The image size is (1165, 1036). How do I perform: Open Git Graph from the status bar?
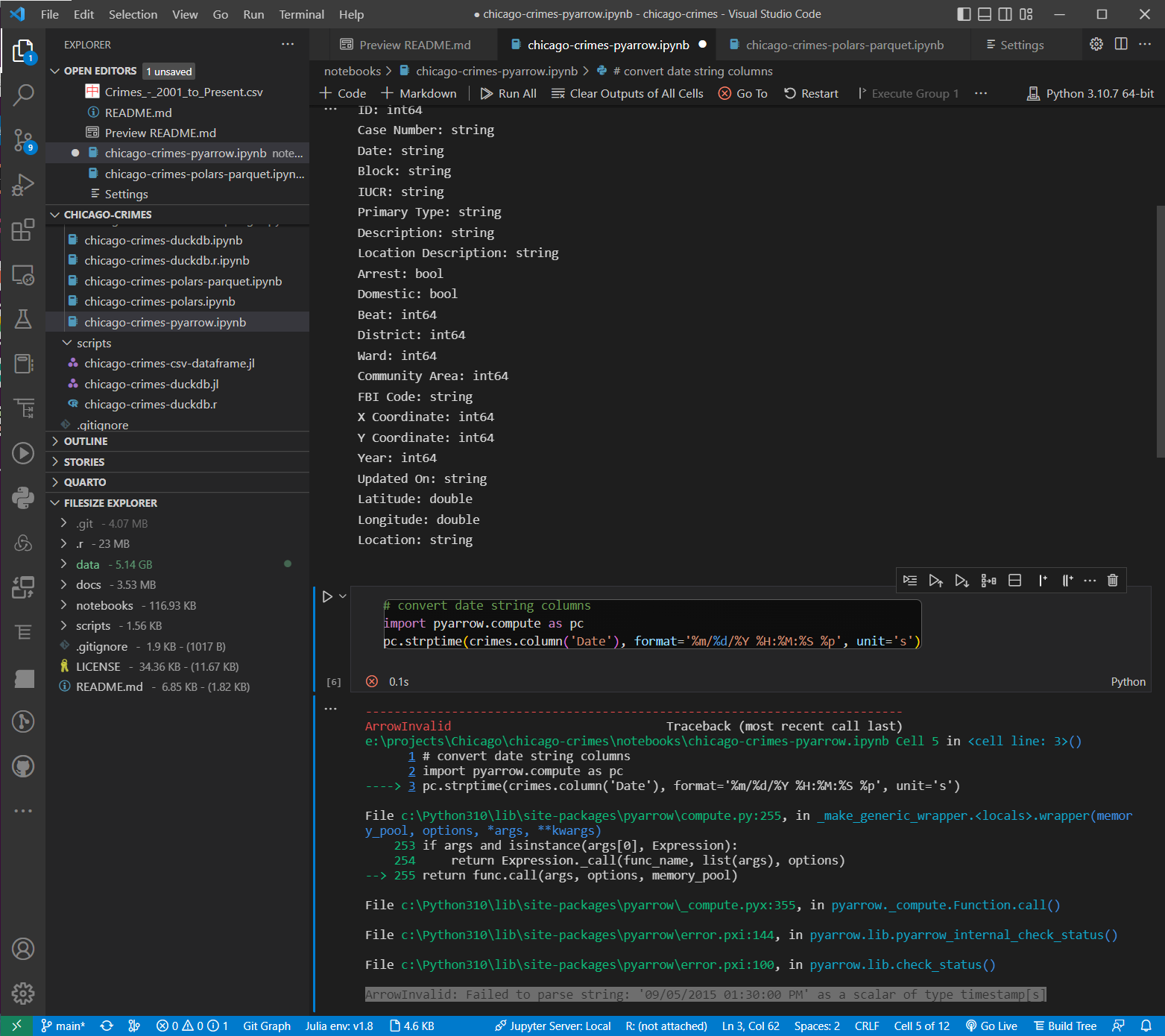click(x=266, y=1026)
